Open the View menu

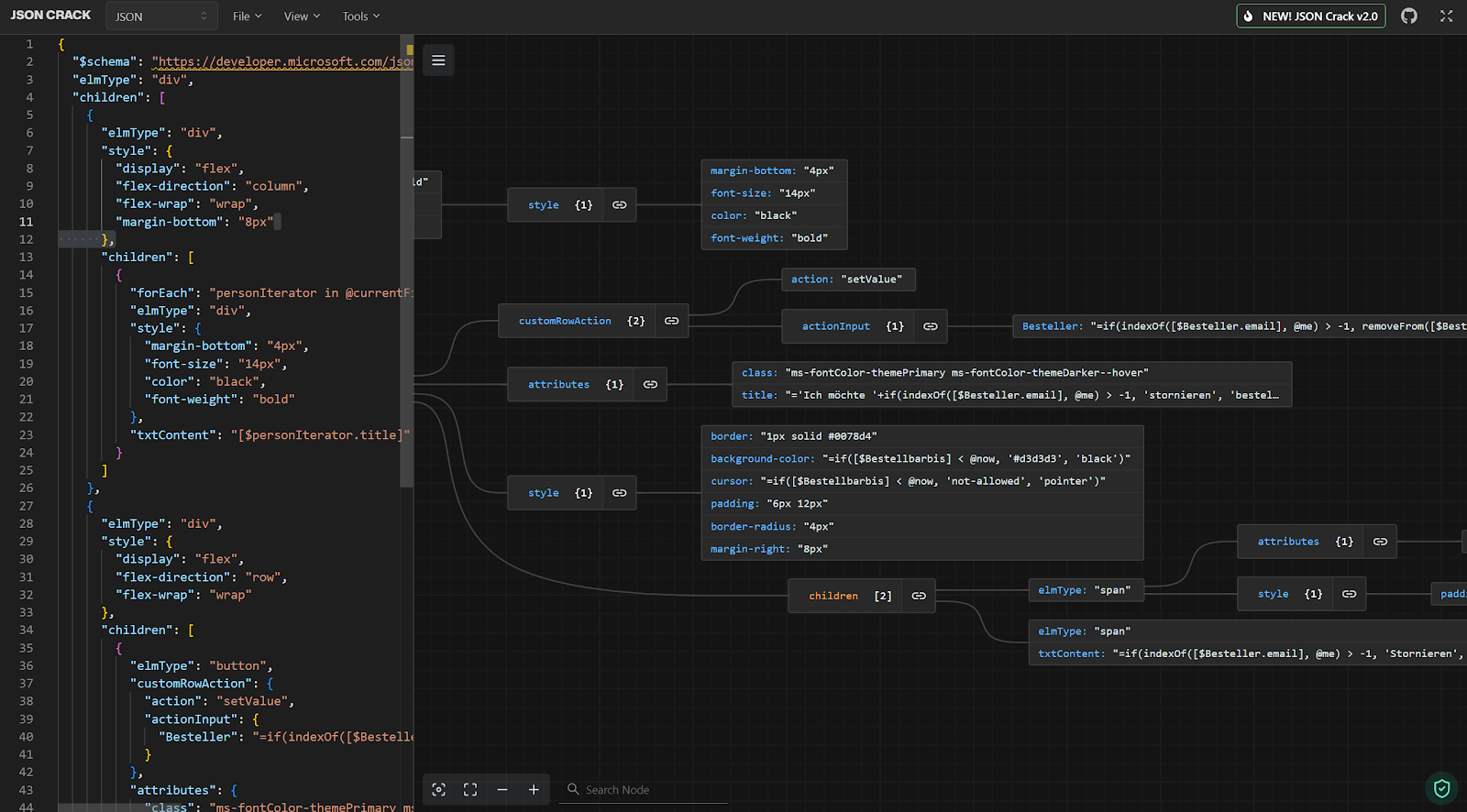click(302, 16)
